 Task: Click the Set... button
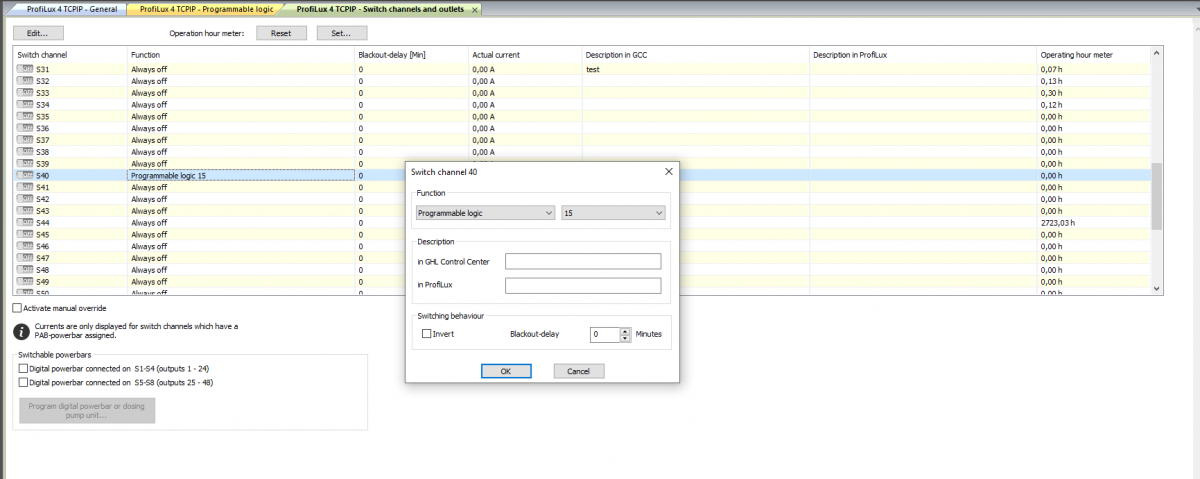(x=342, y=33)
